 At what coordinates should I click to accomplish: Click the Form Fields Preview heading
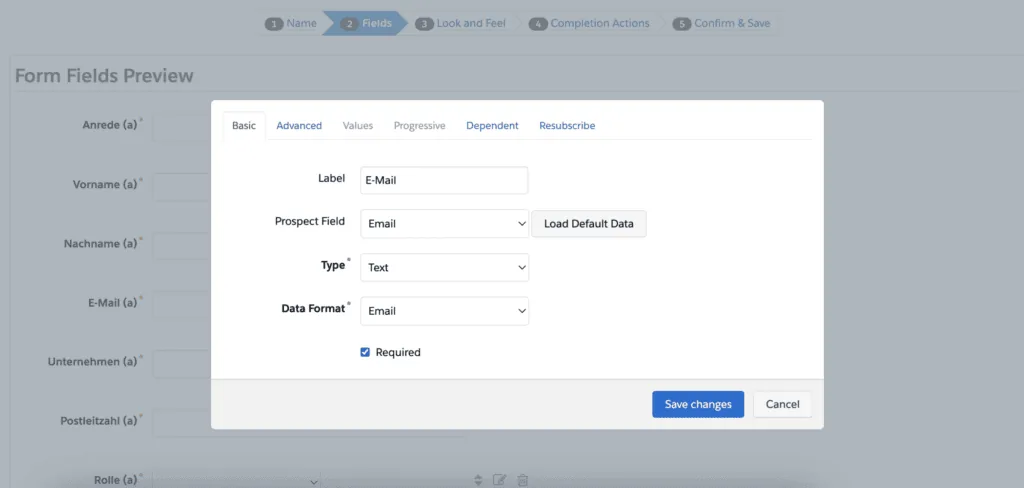(104, 76)
